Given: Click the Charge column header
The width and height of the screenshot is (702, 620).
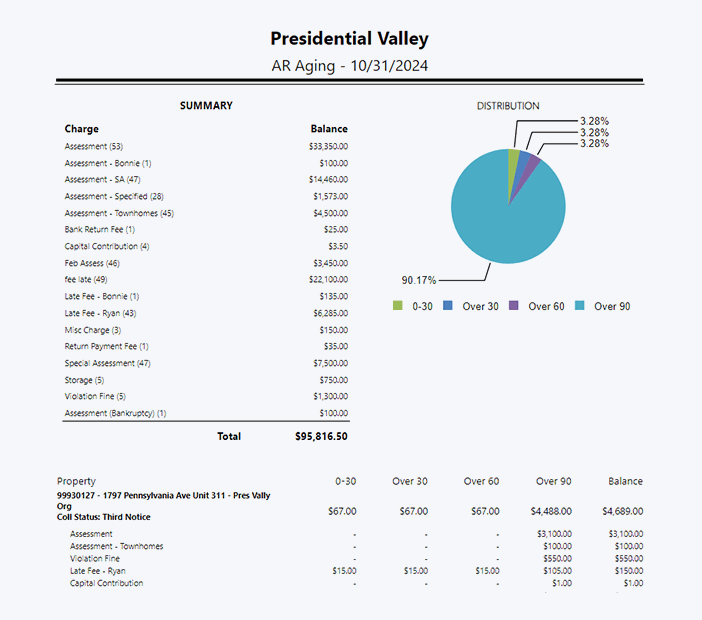Looking at the screenshot, I should click(x=82, y=129).
